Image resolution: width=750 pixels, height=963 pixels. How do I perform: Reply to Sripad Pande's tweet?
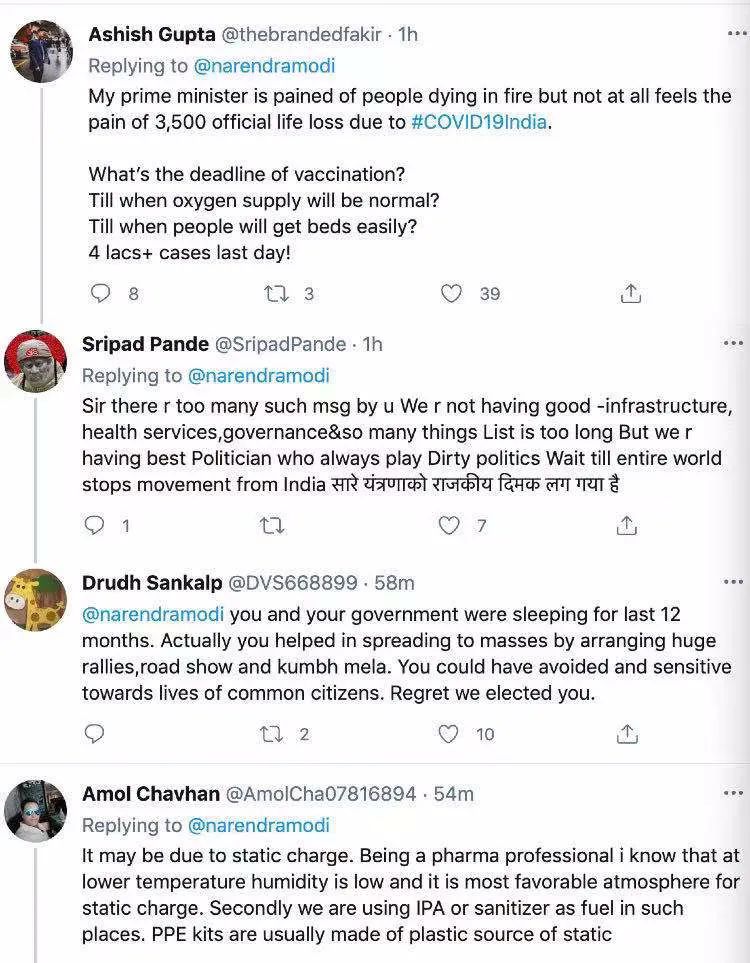(94, 525)
